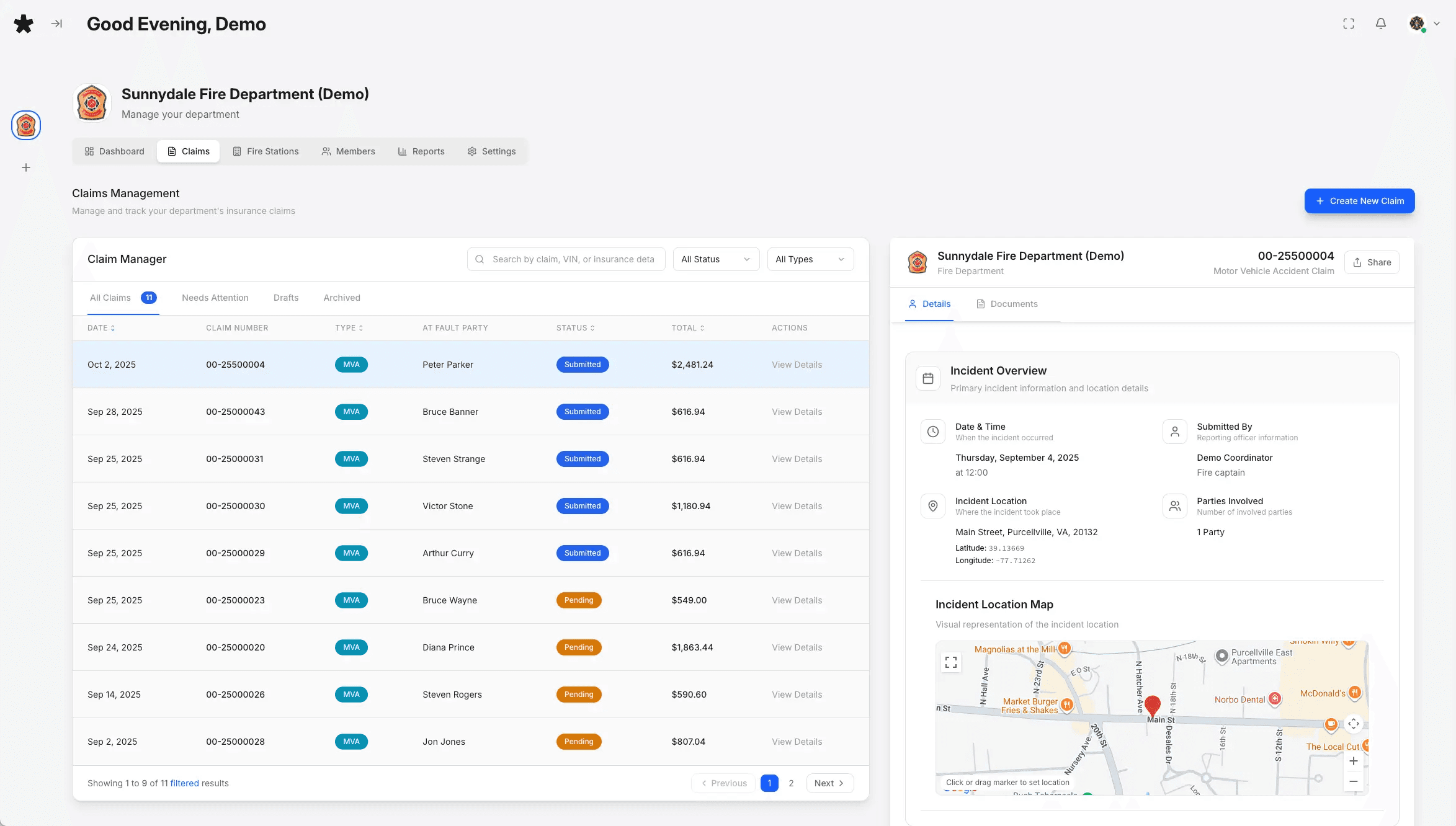Select the Jon Jones claim row
The width and height of the screenshot is (1456, 826).
[x=470, y=742]
